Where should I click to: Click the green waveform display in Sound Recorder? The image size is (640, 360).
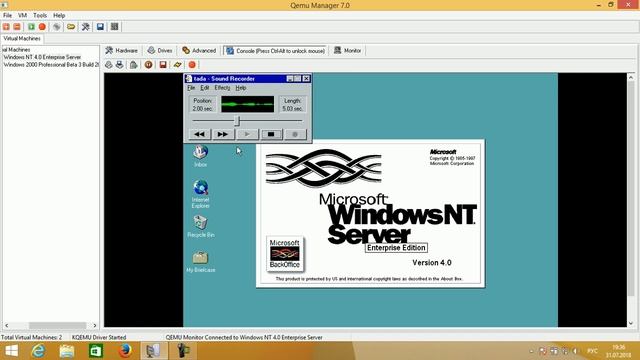click(248, 104)
